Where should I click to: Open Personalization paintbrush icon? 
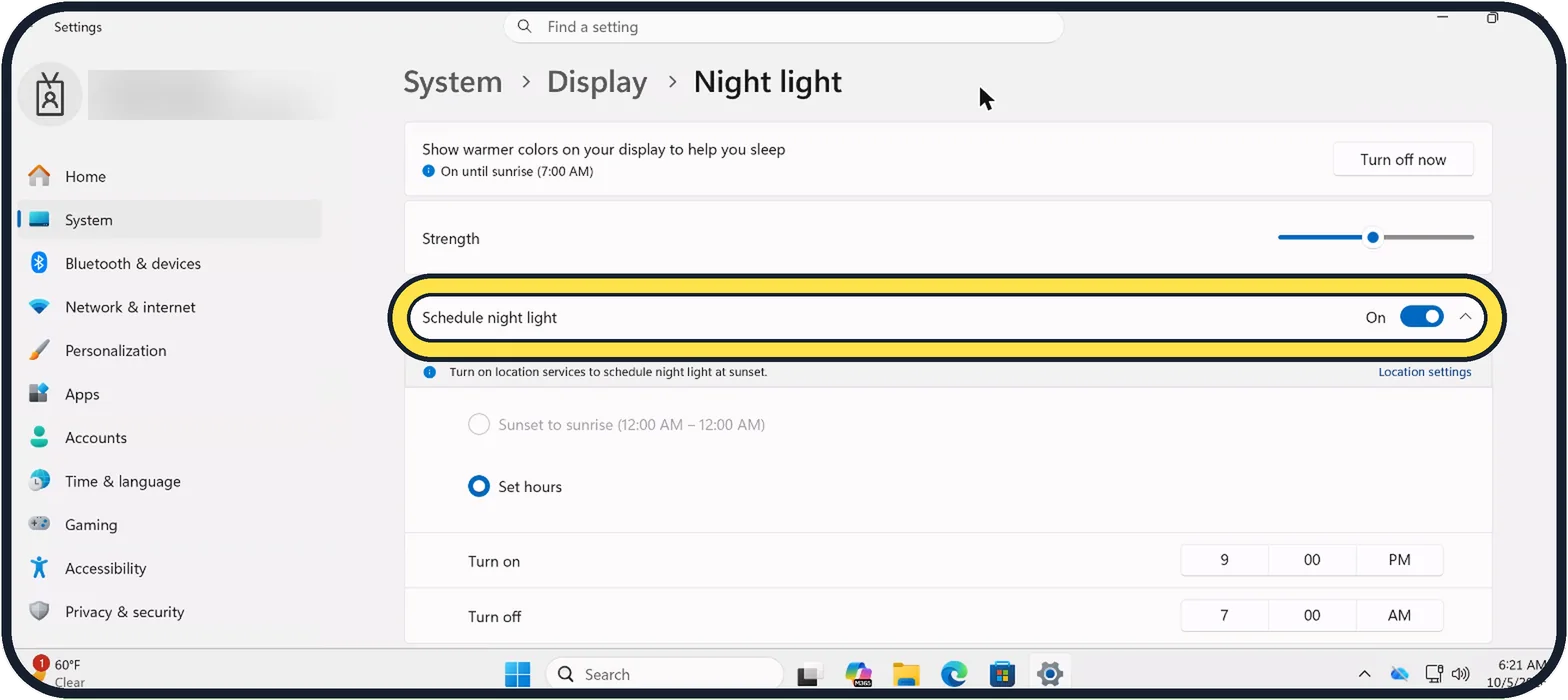click(x=39, y=350)
